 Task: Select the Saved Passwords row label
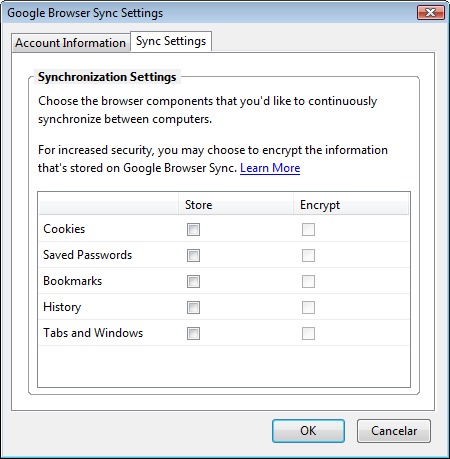click(88, 255)
